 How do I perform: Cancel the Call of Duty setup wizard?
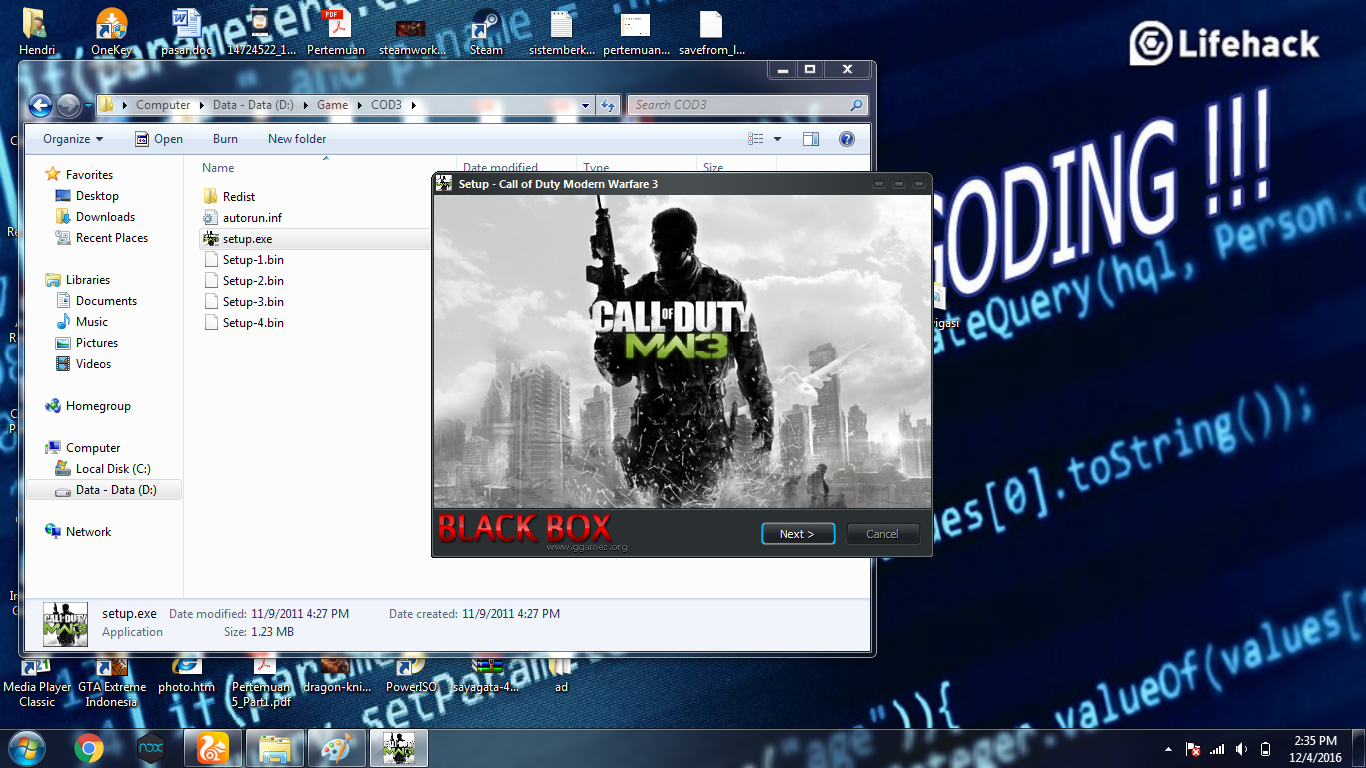(882, 534)
